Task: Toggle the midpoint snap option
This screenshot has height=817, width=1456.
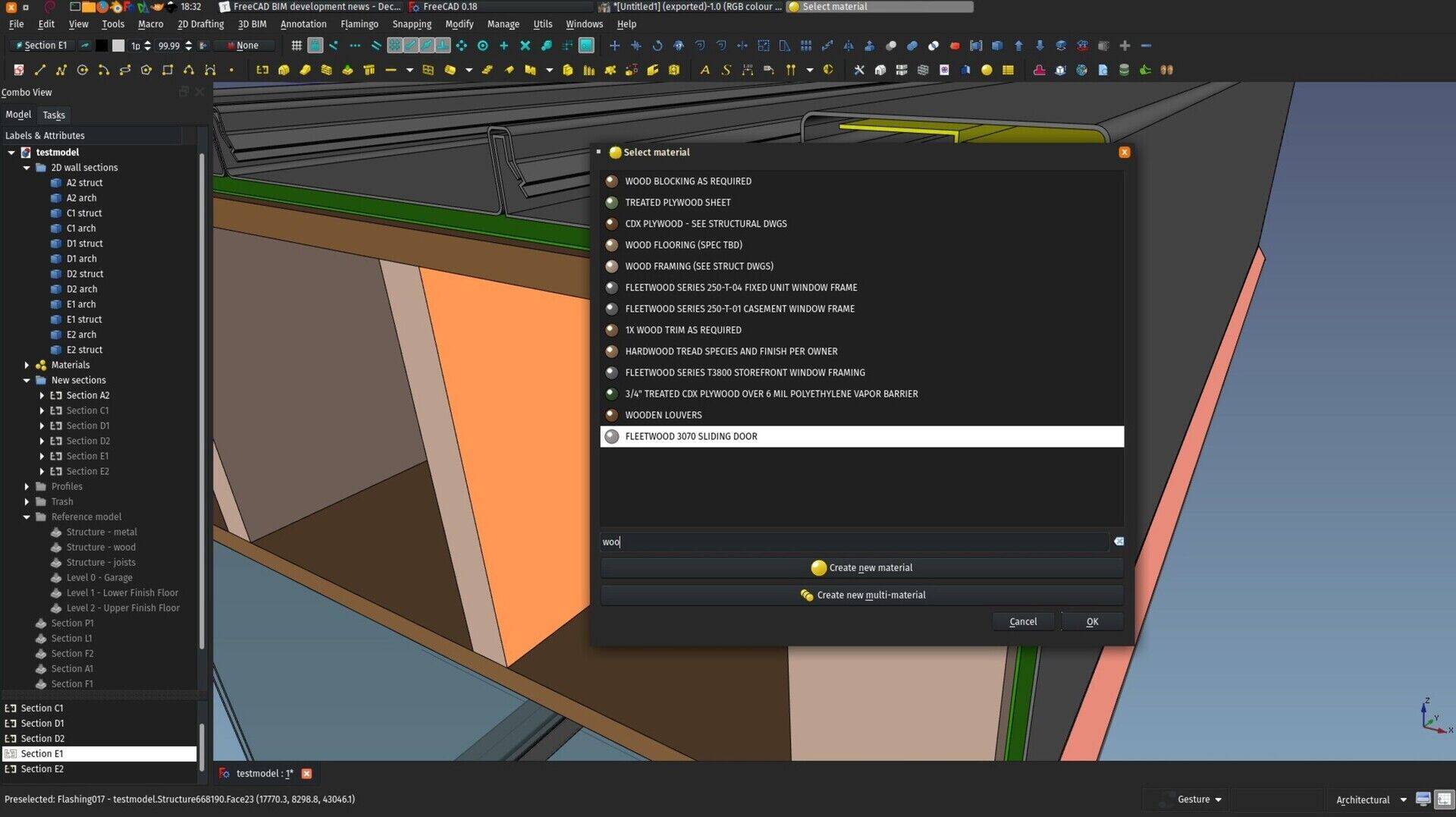Action: pyautogui.click(x=355, y=46)
